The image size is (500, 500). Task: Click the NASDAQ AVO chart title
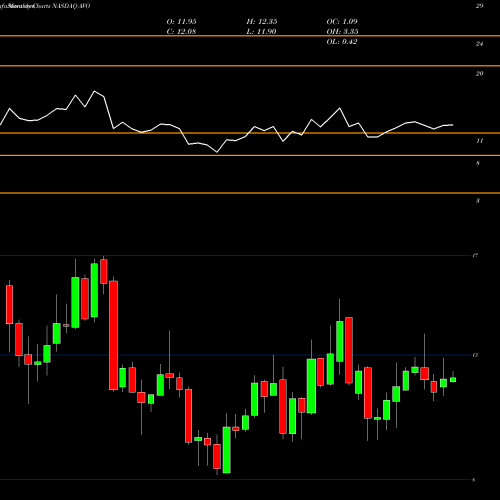71,6
